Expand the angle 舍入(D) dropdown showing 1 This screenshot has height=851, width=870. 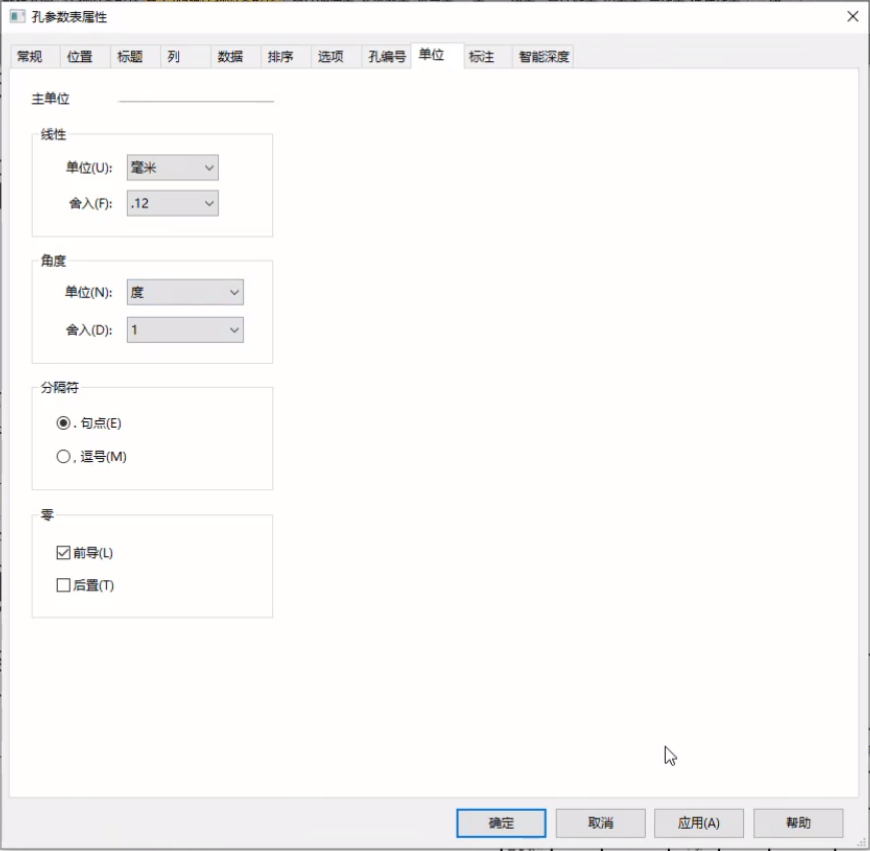click(x=185, y=330)
